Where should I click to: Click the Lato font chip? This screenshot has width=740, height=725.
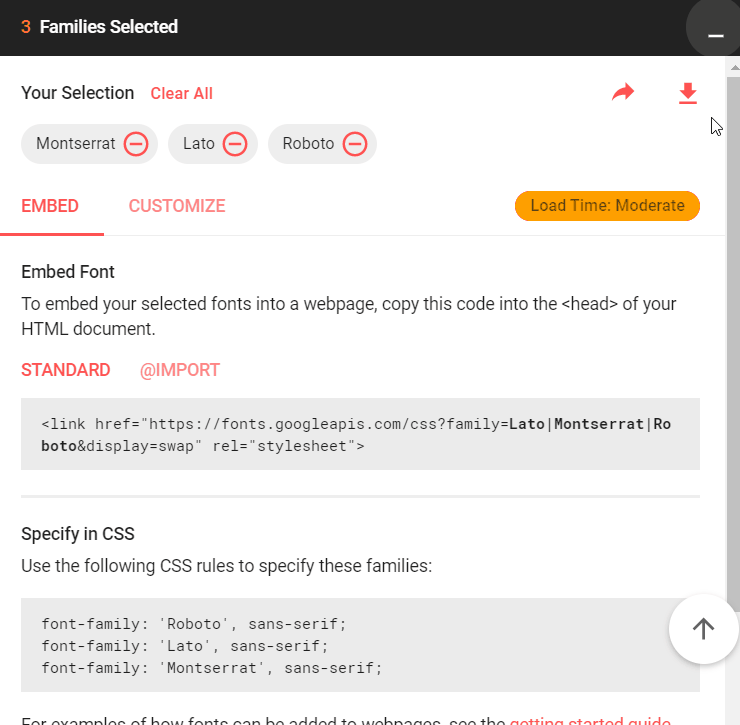coord(199,144)
